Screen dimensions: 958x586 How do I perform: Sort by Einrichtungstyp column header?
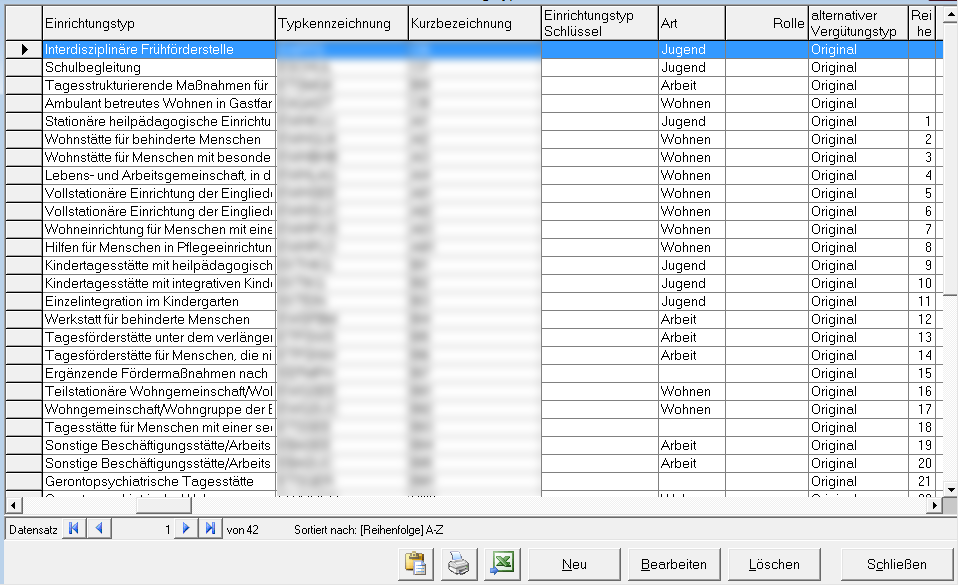click(158, 22)
